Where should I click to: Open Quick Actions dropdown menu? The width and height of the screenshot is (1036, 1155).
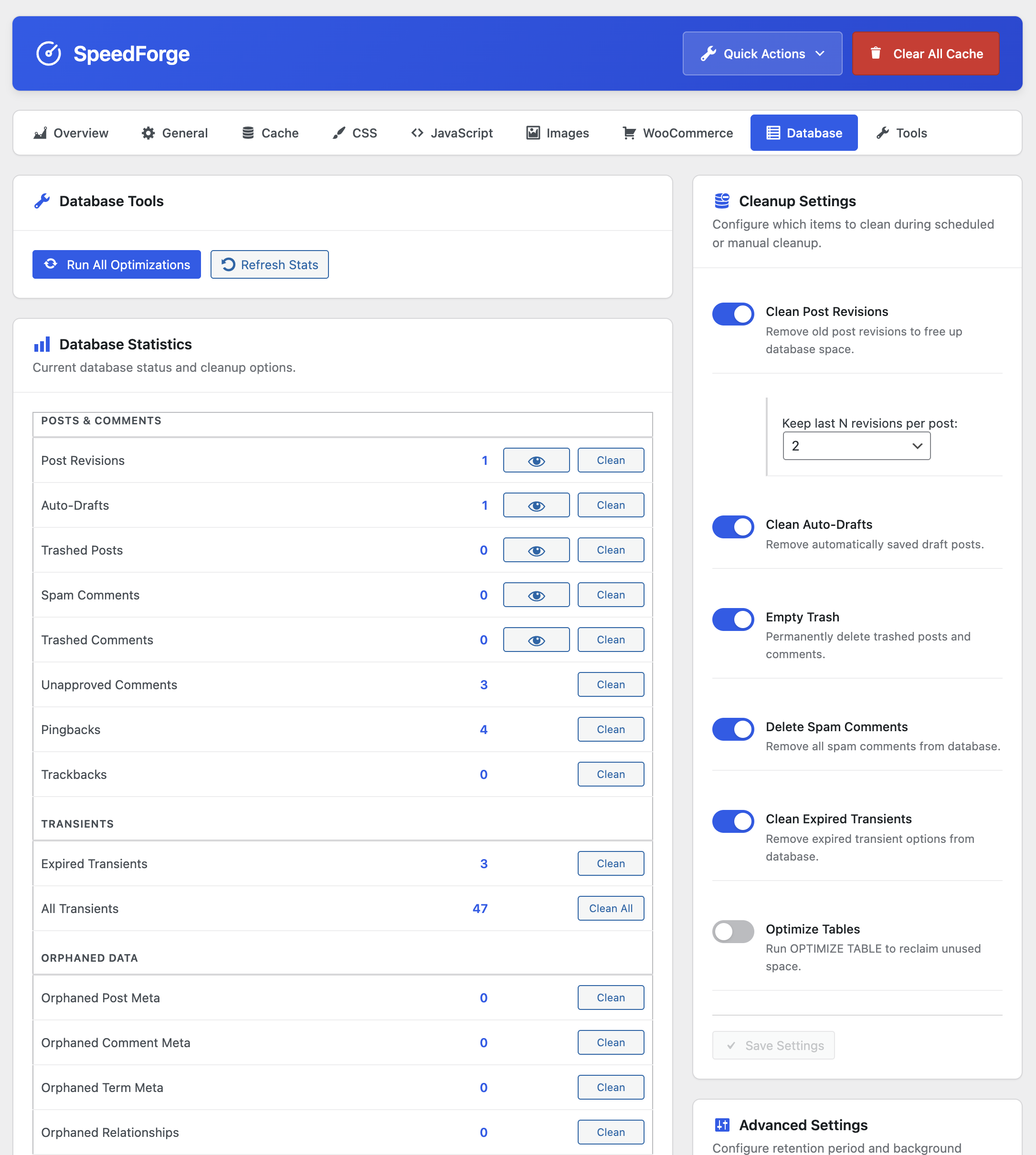[x=761, y=53]
